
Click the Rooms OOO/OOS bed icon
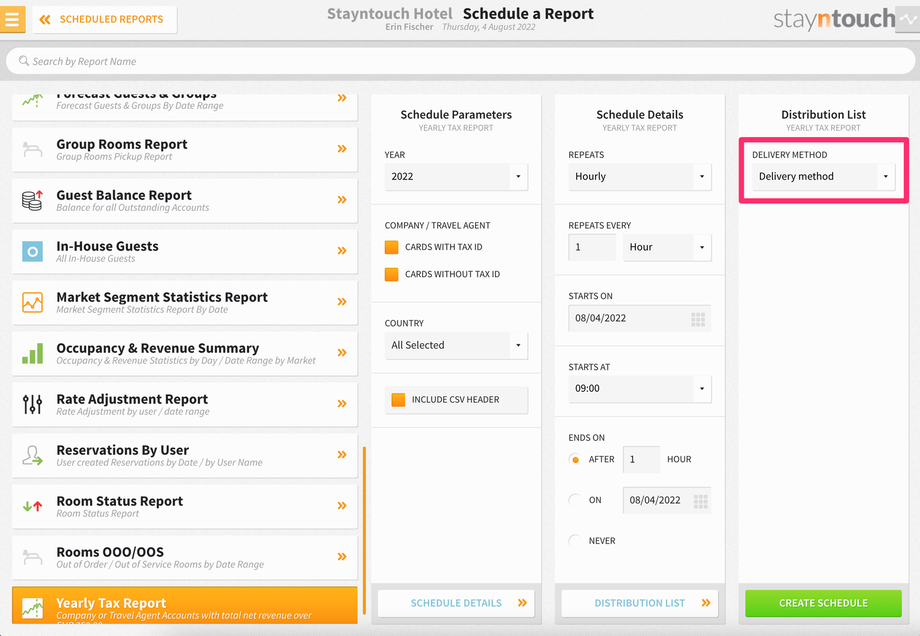(32, 557)
